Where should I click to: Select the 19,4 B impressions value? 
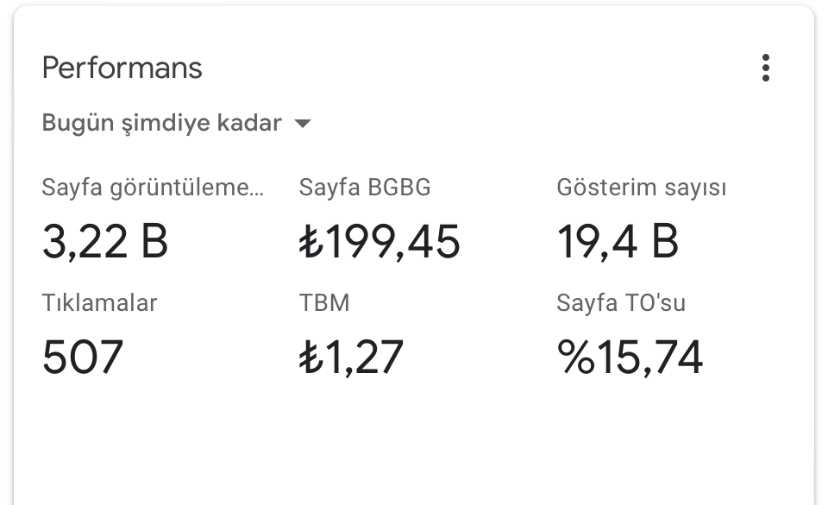click(618, 241)
